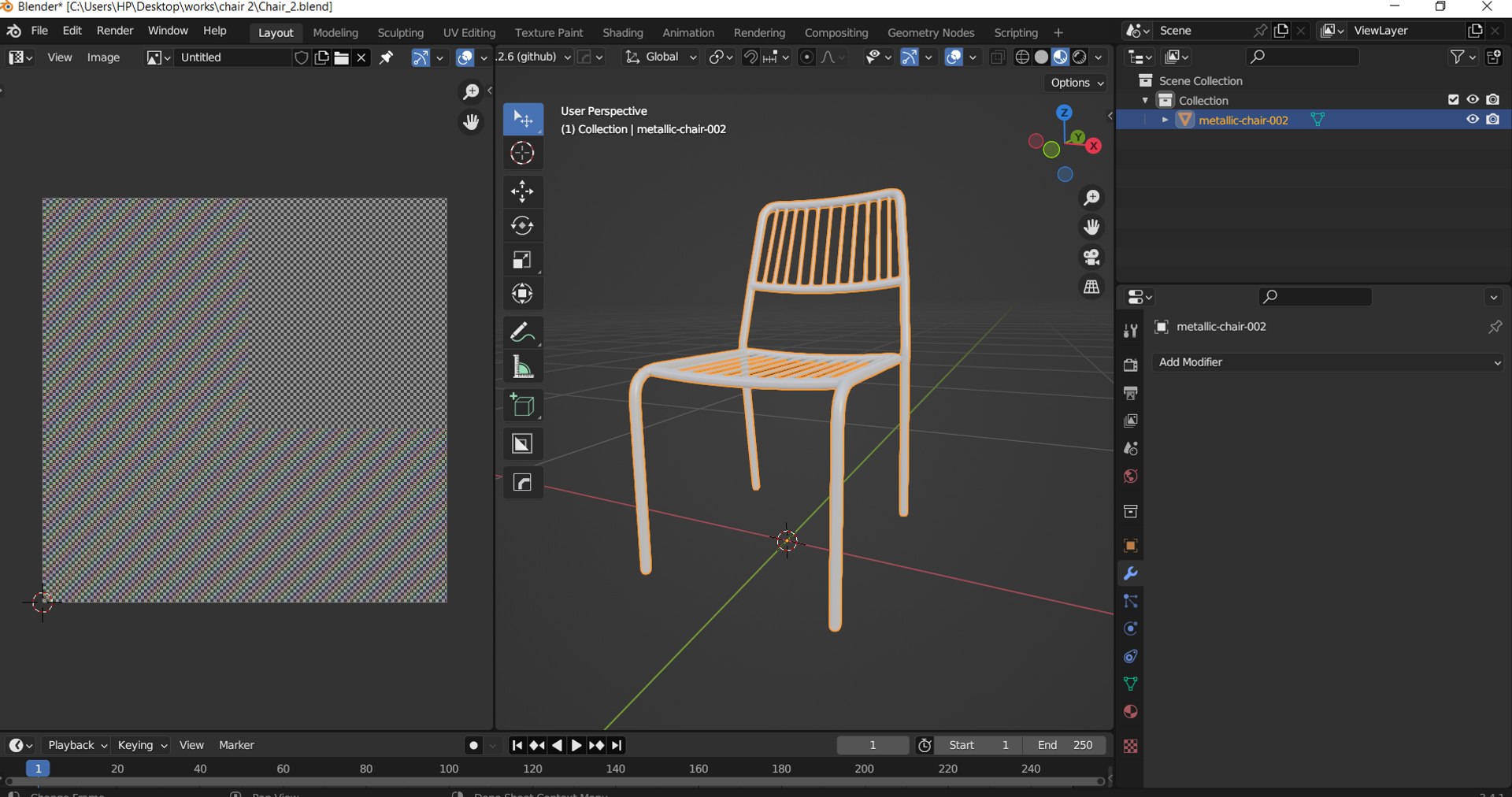This screenshot has height=797, width=1512.
Task: Open the Particles properties tab
Action: [1130, 601]
